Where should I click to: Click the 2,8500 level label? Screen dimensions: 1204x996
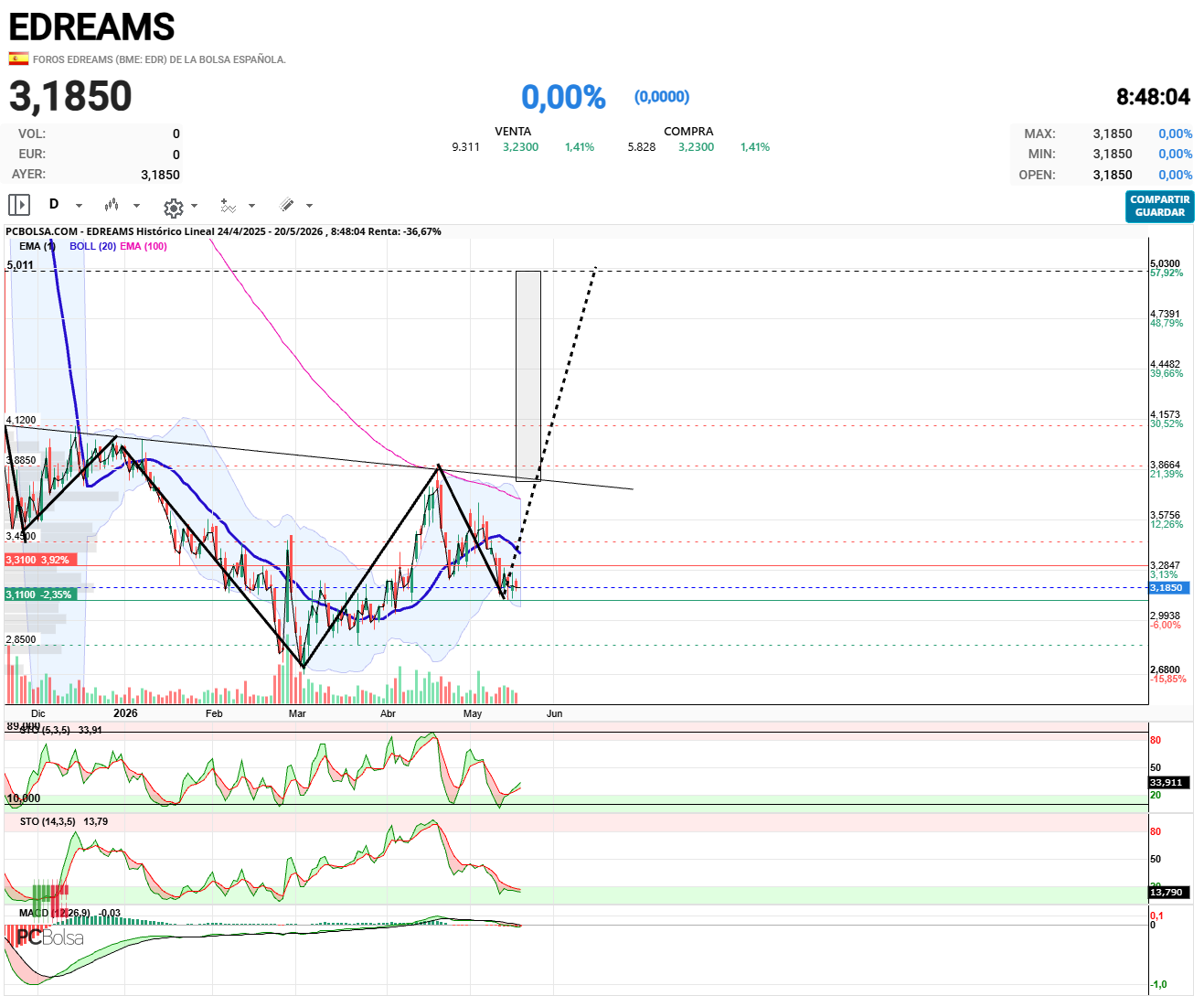[x=21, y=639]
